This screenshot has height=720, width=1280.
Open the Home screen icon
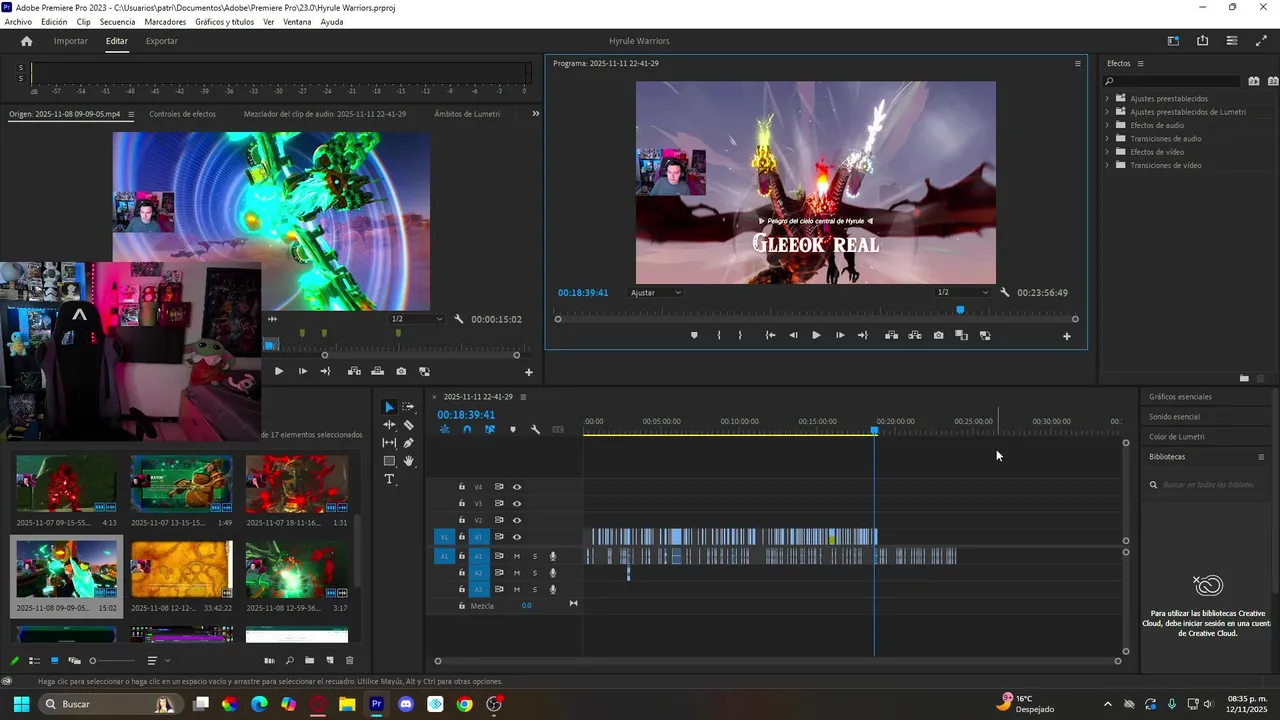tap(27, 41)
